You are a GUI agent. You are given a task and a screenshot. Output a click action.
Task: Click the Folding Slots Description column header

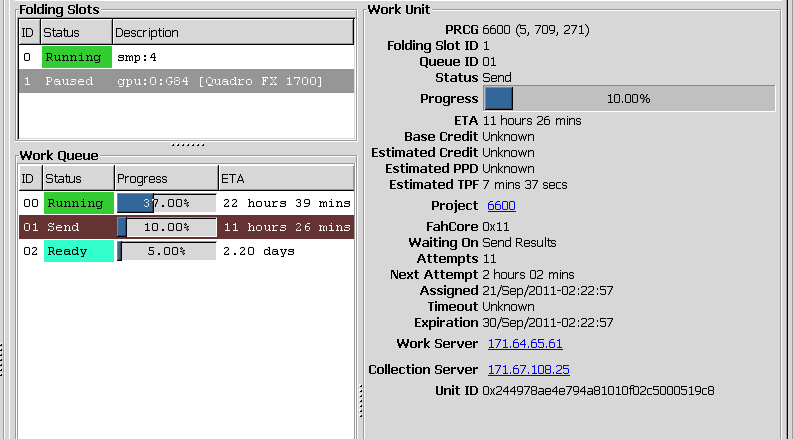coord(233,32)
